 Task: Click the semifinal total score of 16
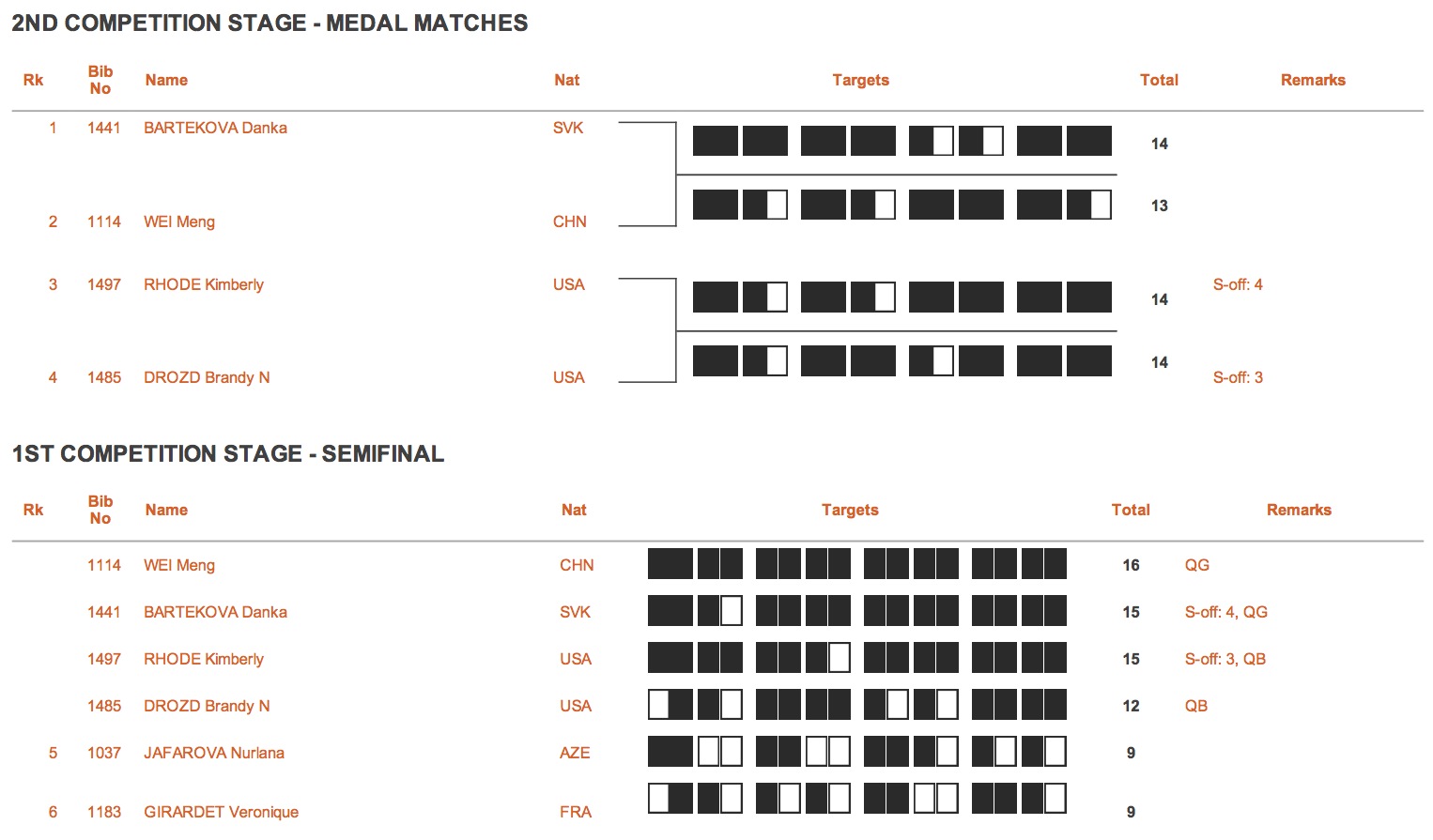pos(1131,565)
